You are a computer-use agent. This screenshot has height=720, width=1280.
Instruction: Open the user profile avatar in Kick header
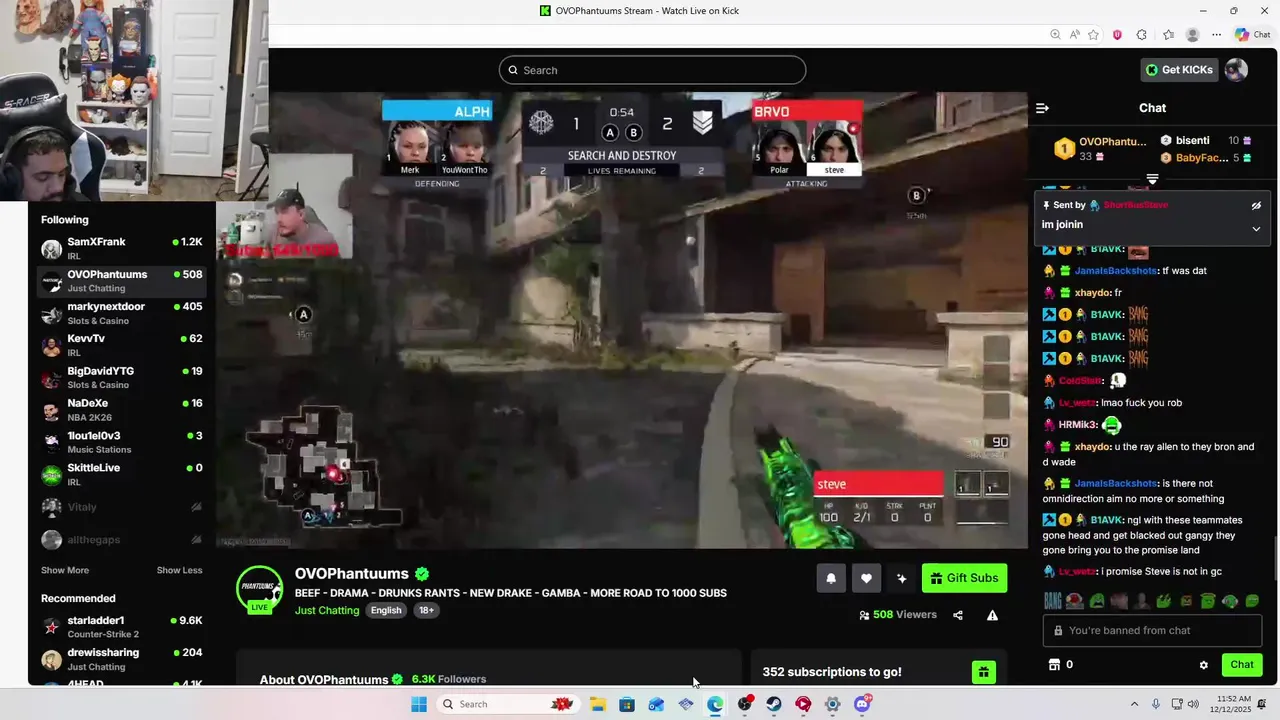(x=1237, y=70)
